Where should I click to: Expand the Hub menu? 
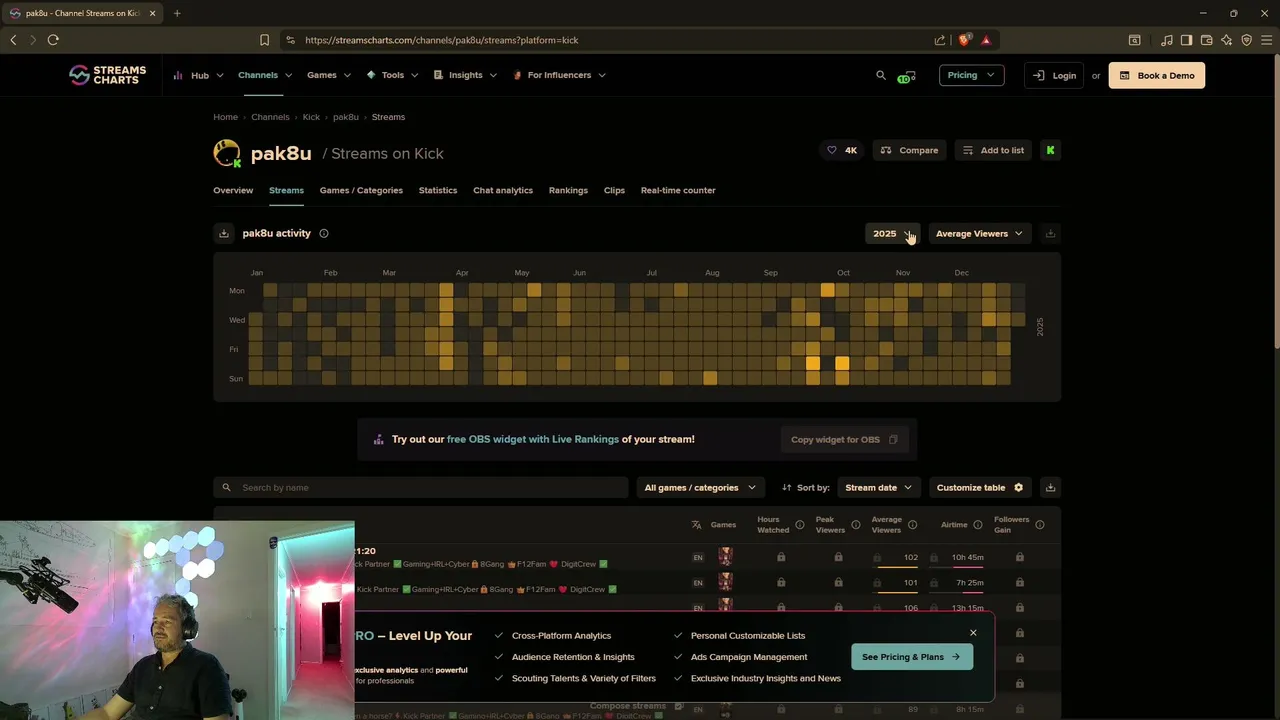click(199, 75)
